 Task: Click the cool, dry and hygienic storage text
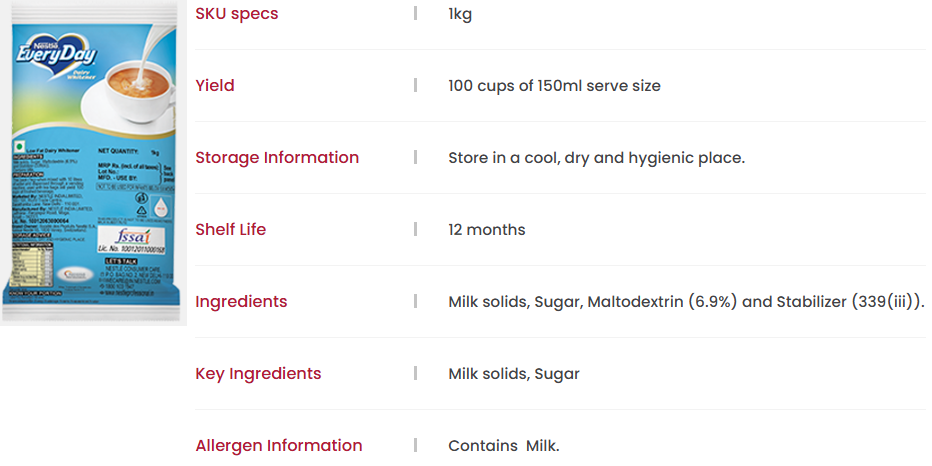(597, 158)
